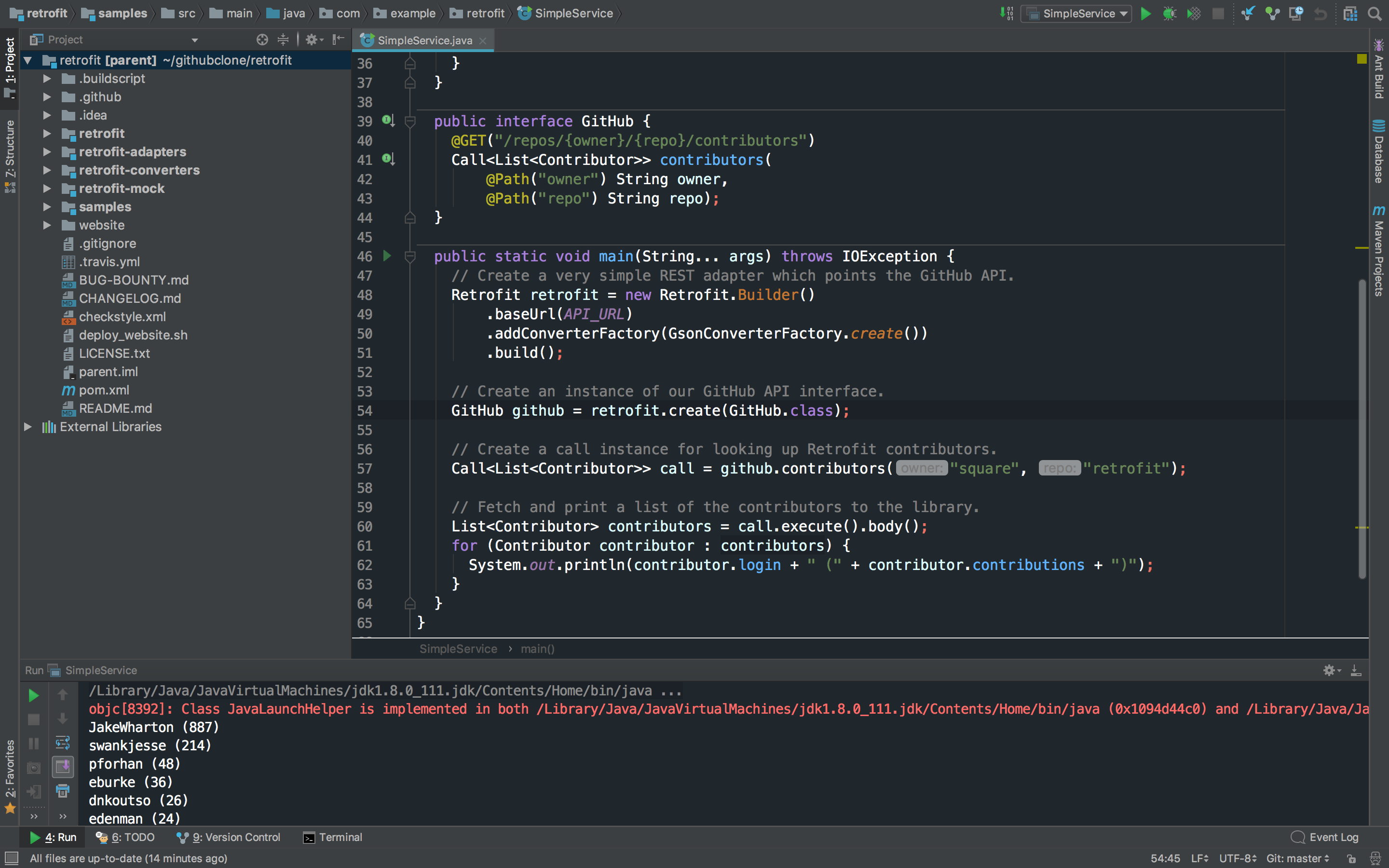1389x868 pixels.
Task: Print console output using the printer icon
Action: (x=63, y=791)
